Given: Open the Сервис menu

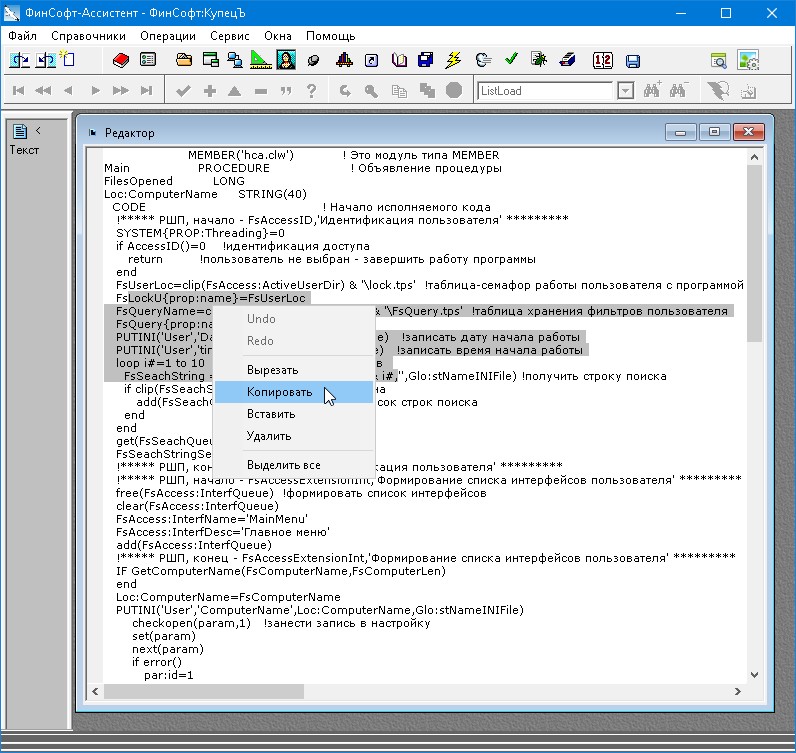Looking at the screenshot, I should point(230,36).
